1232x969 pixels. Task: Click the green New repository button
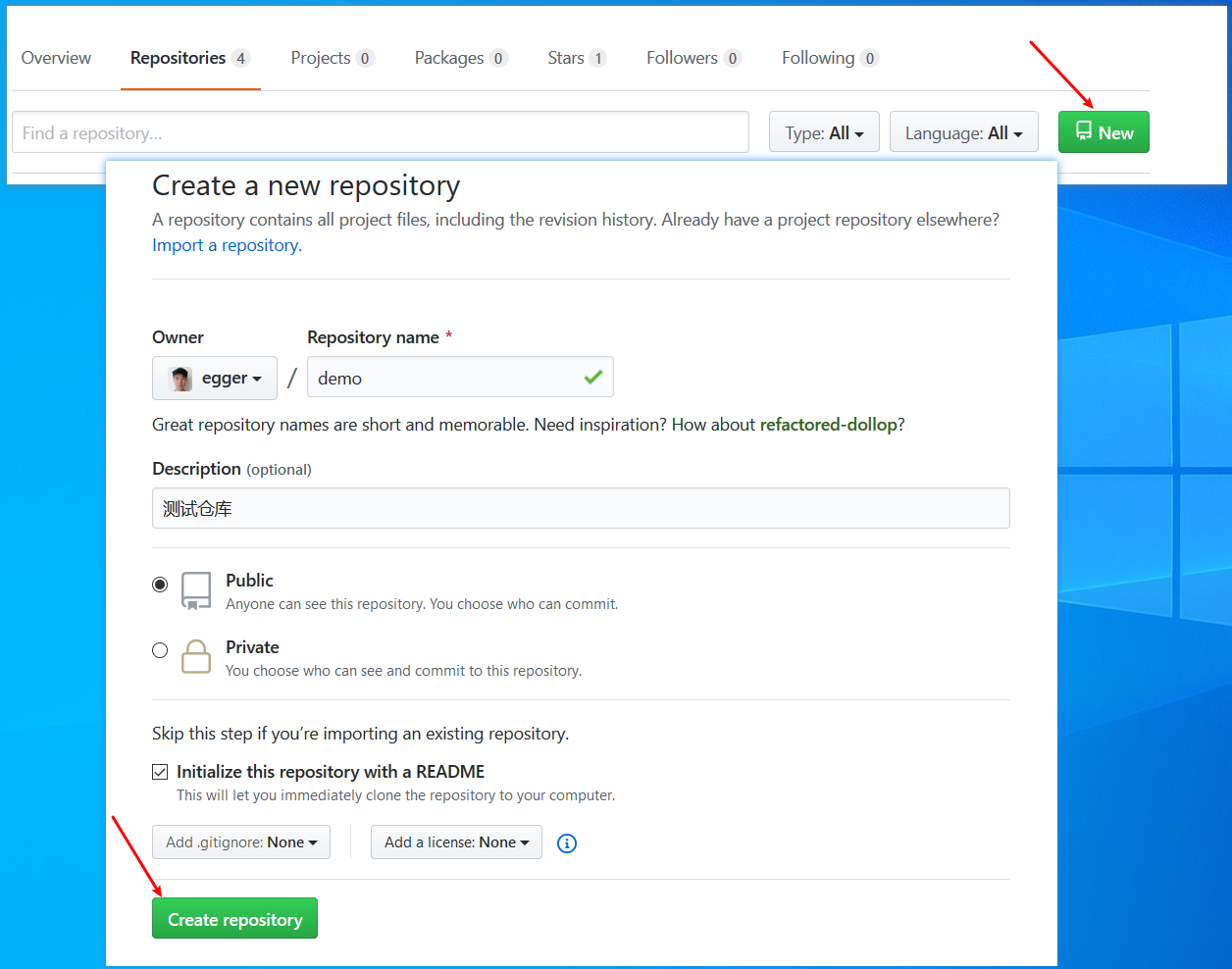[x=1104, y=132]
